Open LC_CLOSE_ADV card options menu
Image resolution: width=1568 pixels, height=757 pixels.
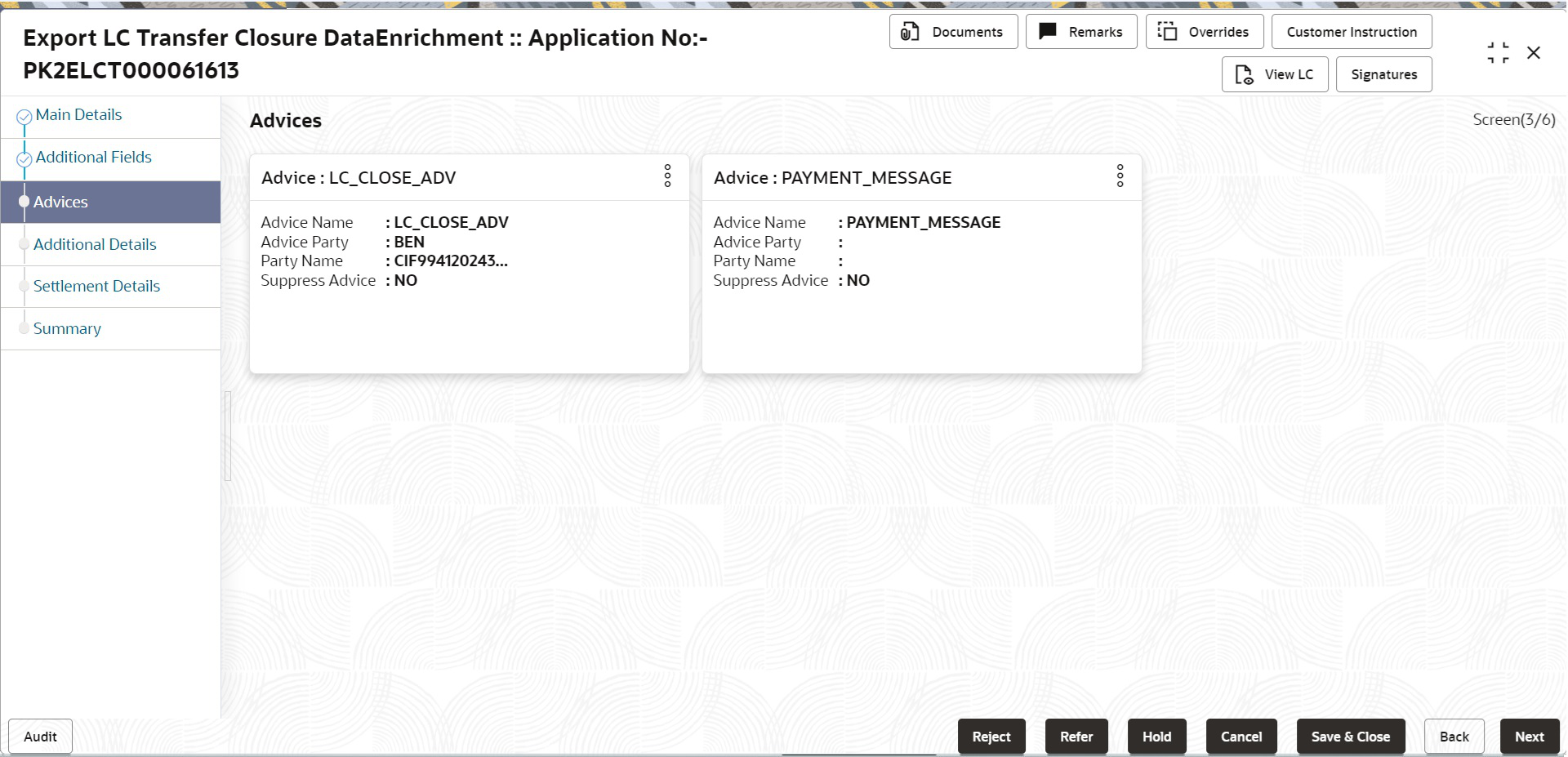(x=667, y=176)
